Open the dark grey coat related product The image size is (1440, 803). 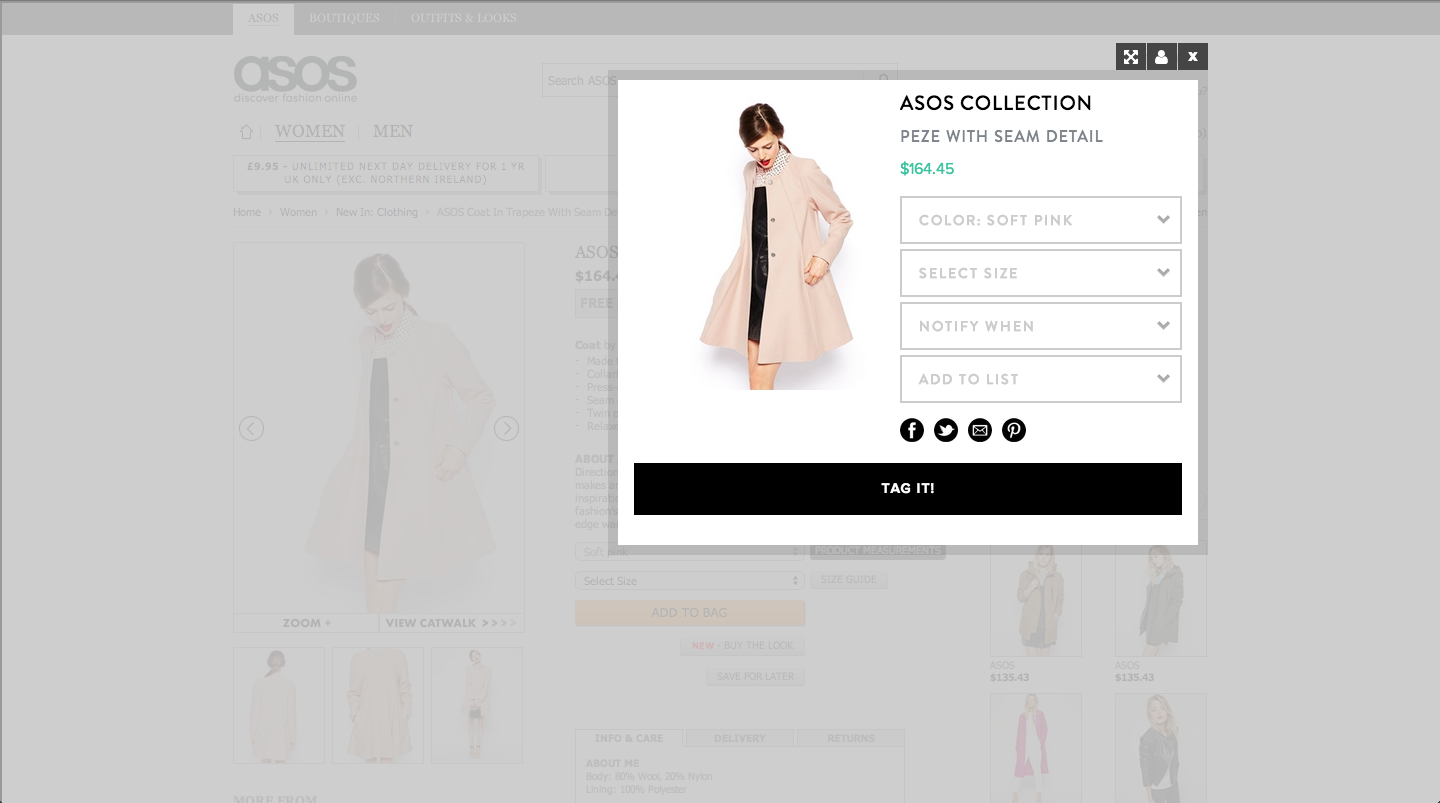point(1161,600)
